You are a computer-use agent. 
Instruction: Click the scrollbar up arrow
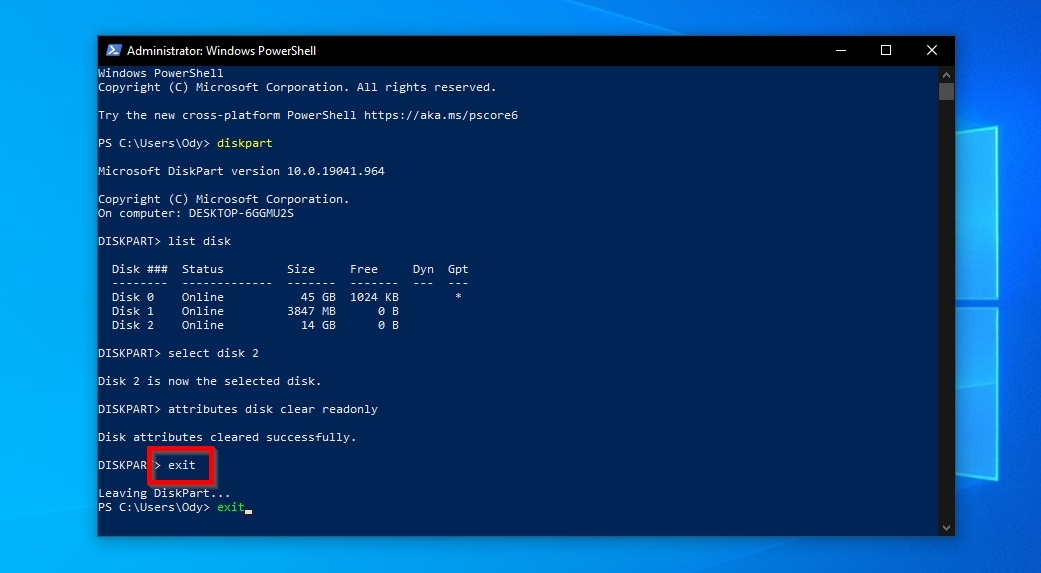(x=947, y=74)
